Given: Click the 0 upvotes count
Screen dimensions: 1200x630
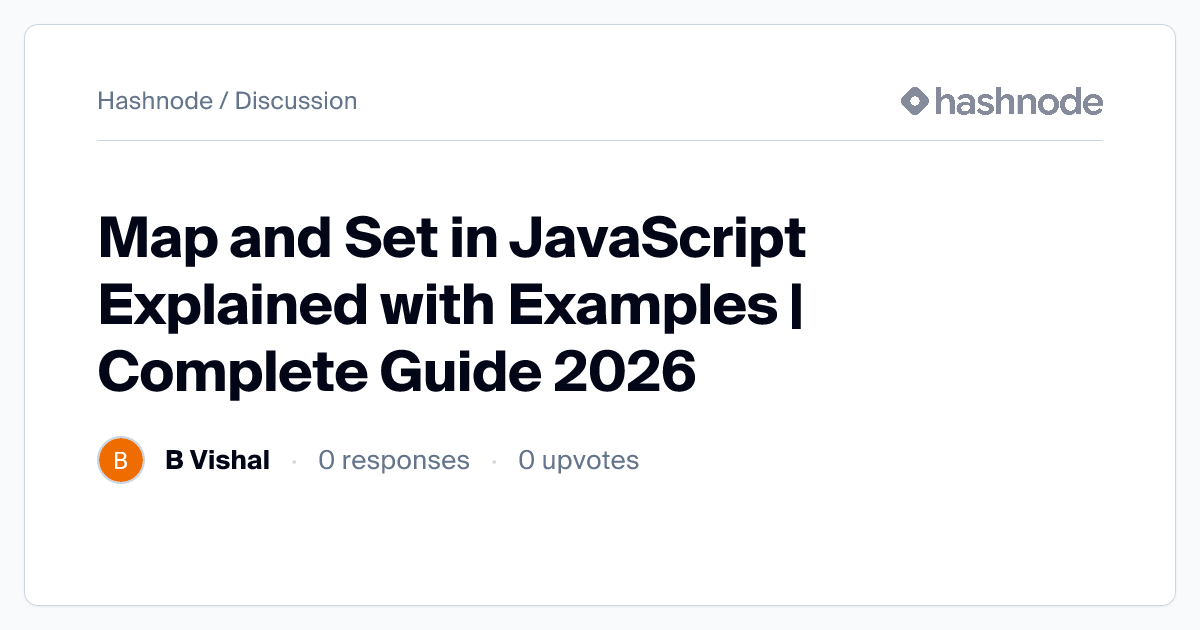Looking at the screenshot, I should 578,460.
